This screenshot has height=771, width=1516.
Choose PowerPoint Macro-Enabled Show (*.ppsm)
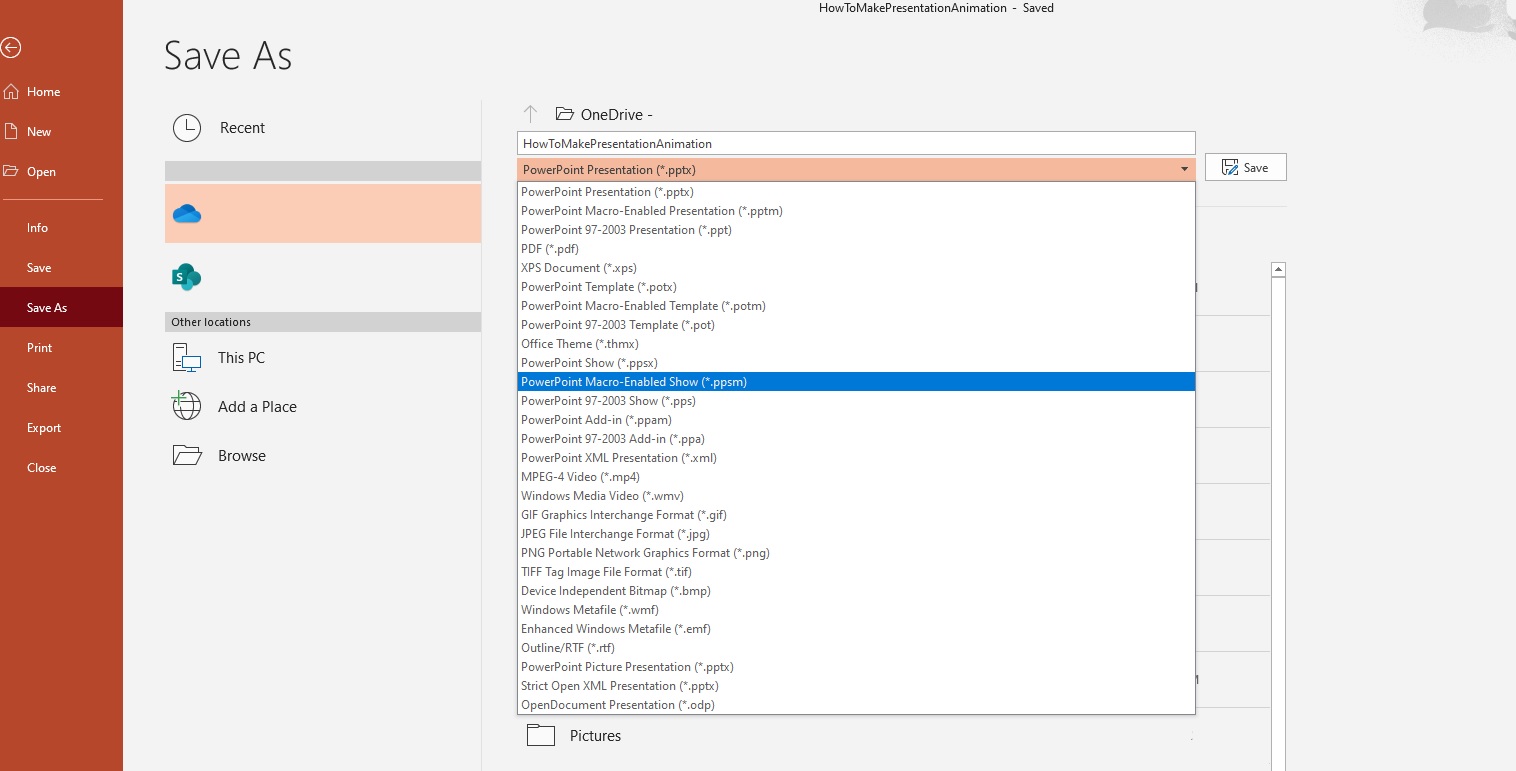(856, 382)
